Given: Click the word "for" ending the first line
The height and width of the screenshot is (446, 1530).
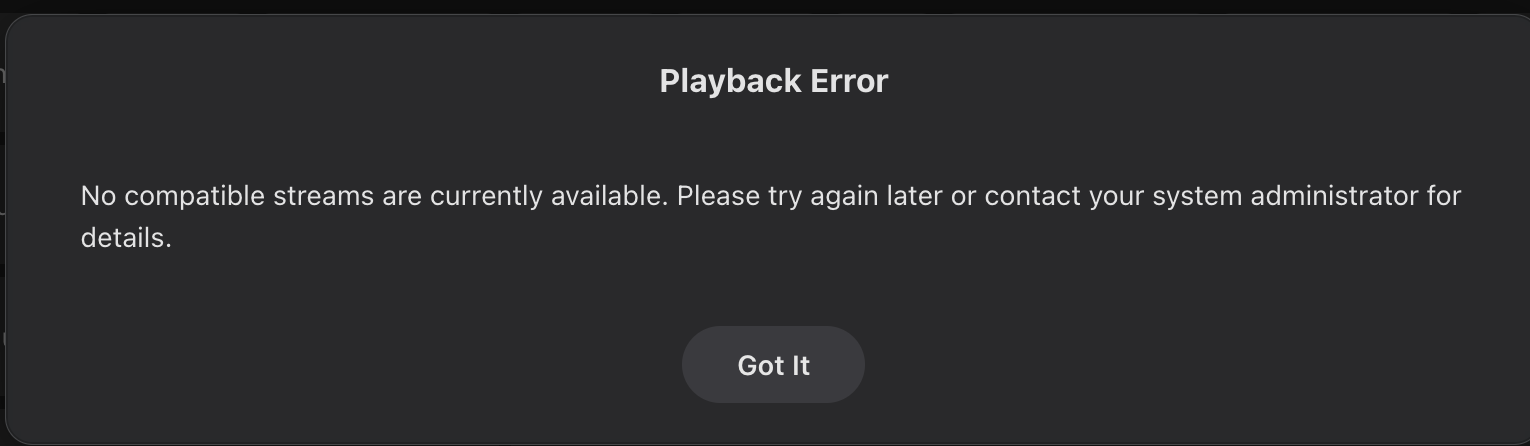Looking at the screenshot, I should (1444, 196).
